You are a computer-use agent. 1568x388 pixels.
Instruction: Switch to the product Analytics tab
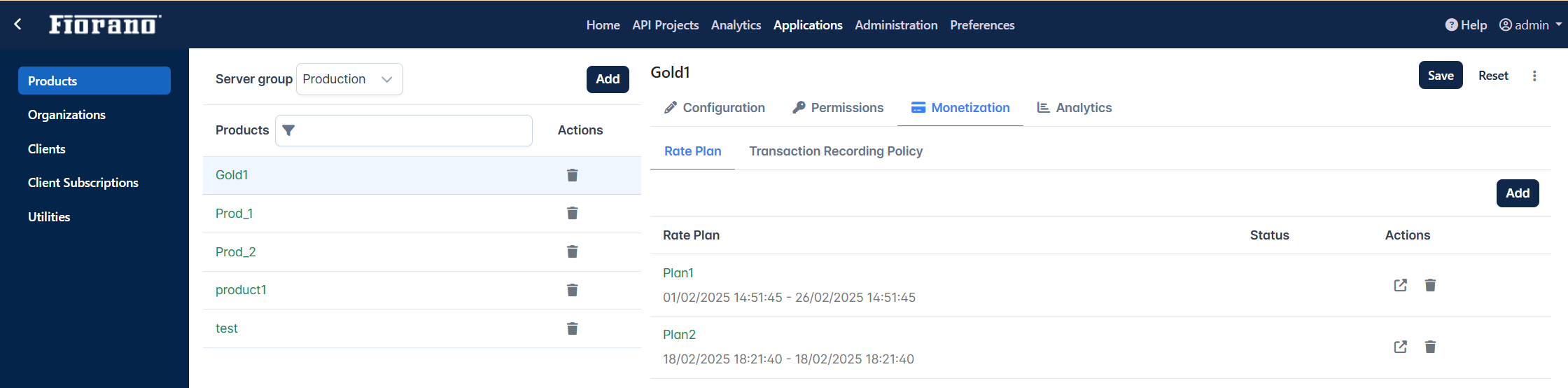pos(1074,108)
